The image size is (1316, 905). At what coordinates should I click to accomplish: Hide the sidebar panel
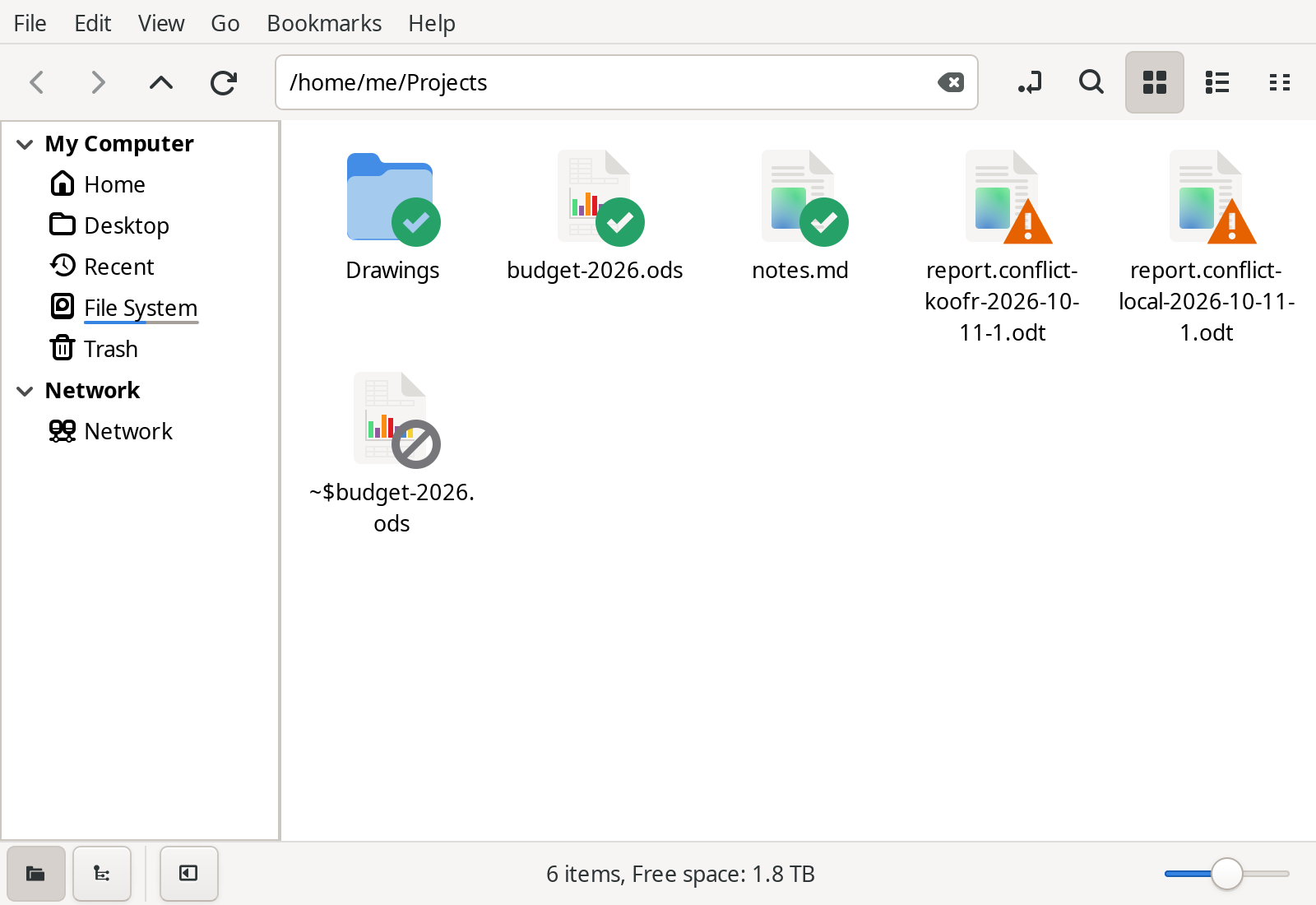click(189, 874)
